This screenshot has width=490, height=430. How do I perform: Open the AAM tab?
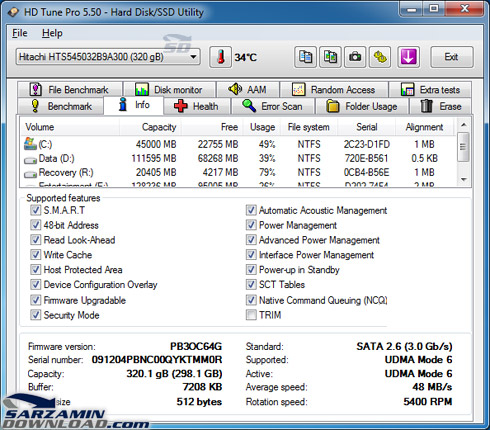[247, 89]
